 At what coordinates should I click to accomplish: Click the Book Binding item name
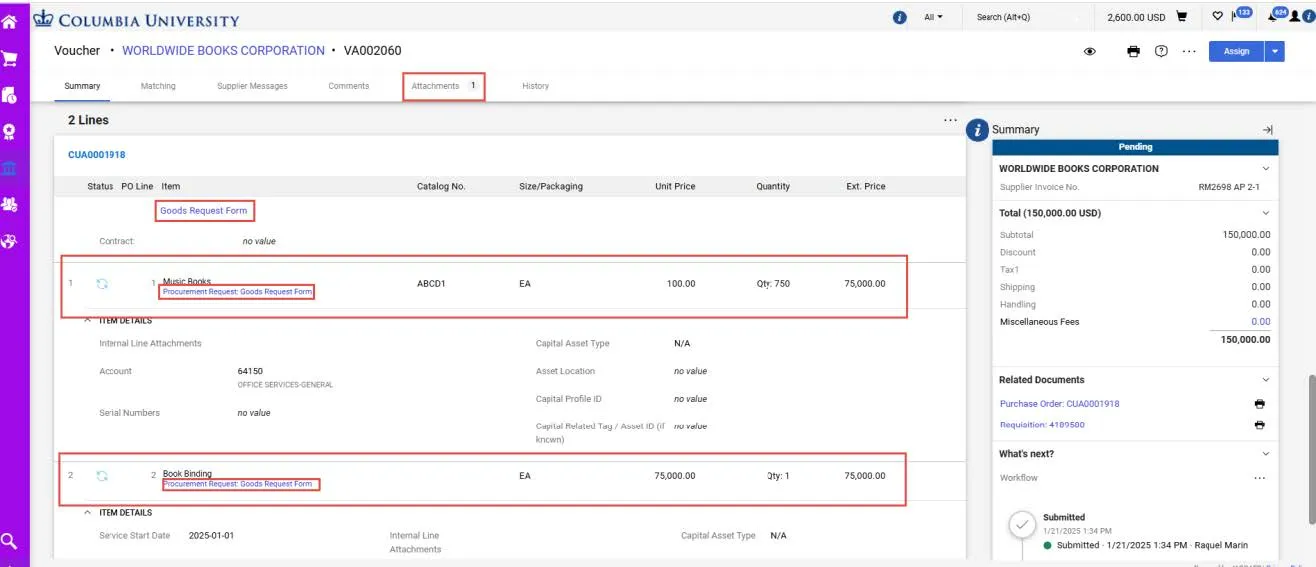click(187, 474)
